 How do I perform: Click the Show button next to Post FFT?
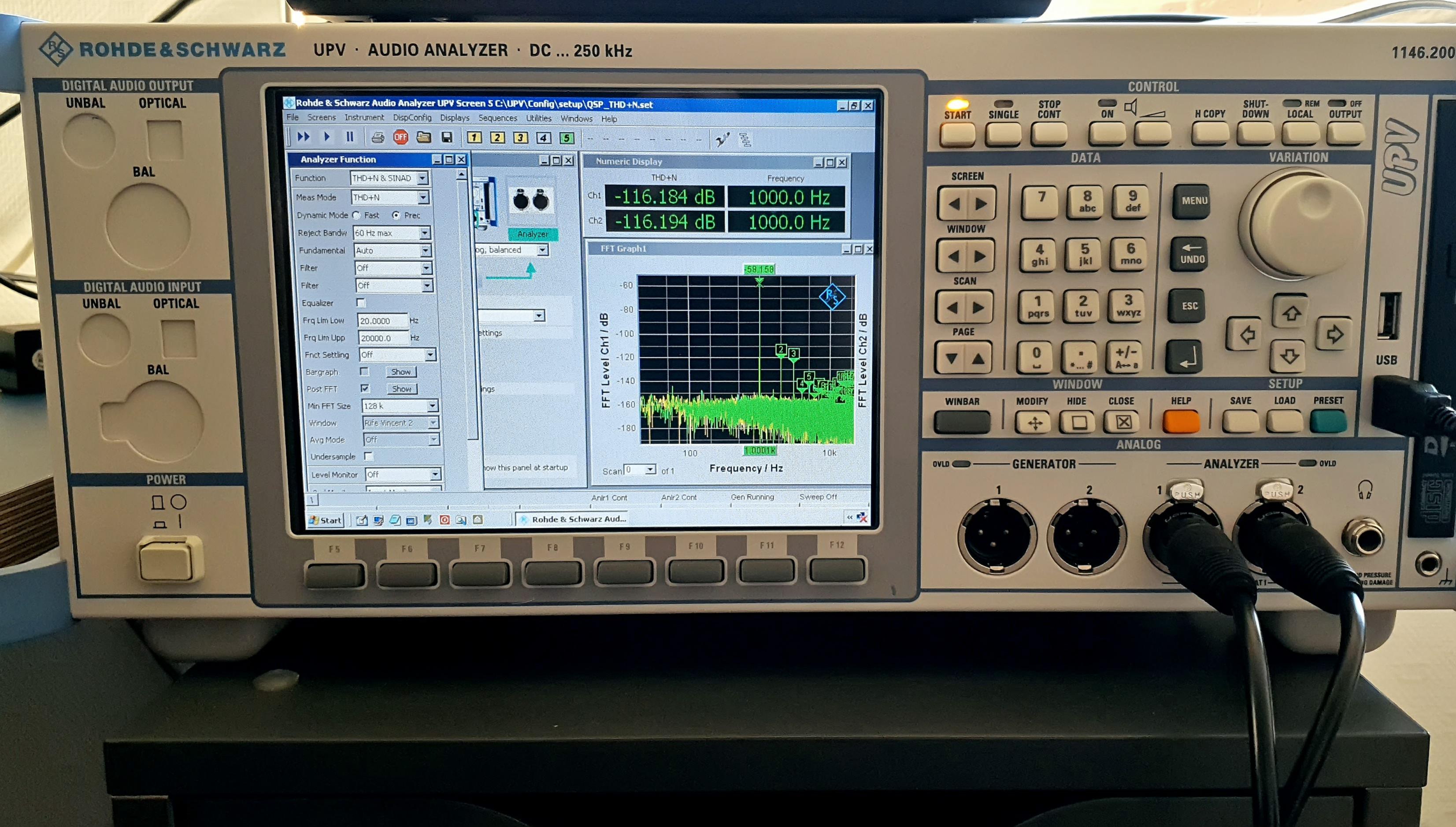pos(402,389)
